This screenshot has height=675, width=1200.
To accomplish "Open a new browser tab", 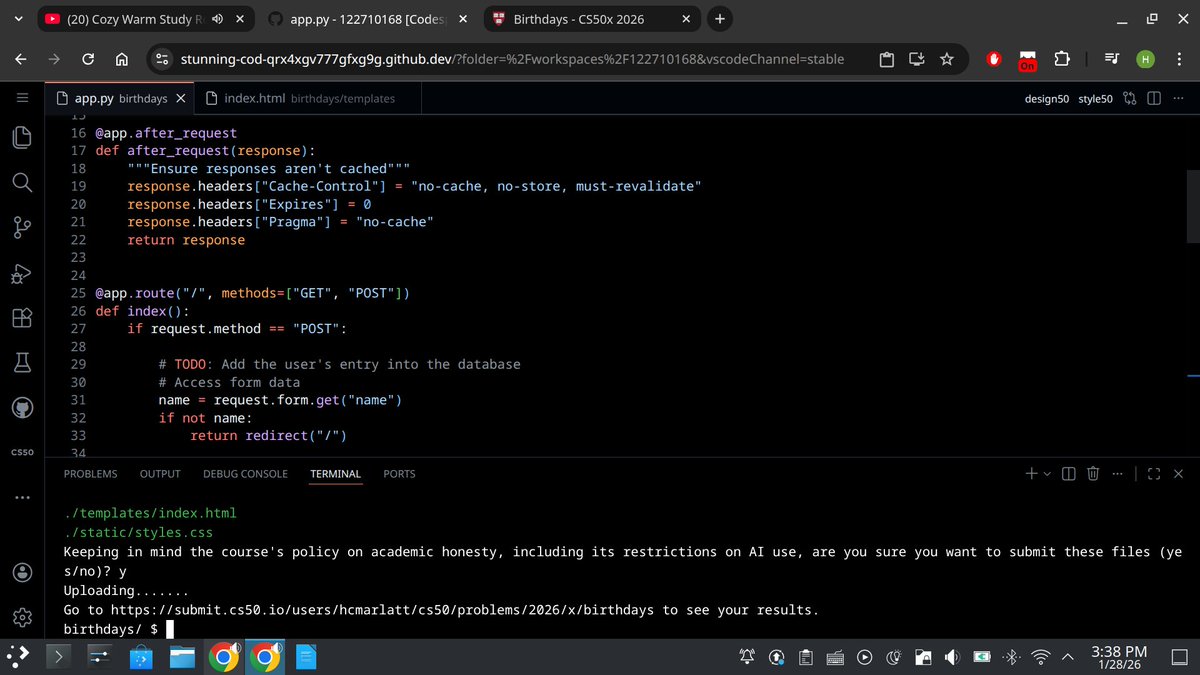I will (x=720, y=18).
